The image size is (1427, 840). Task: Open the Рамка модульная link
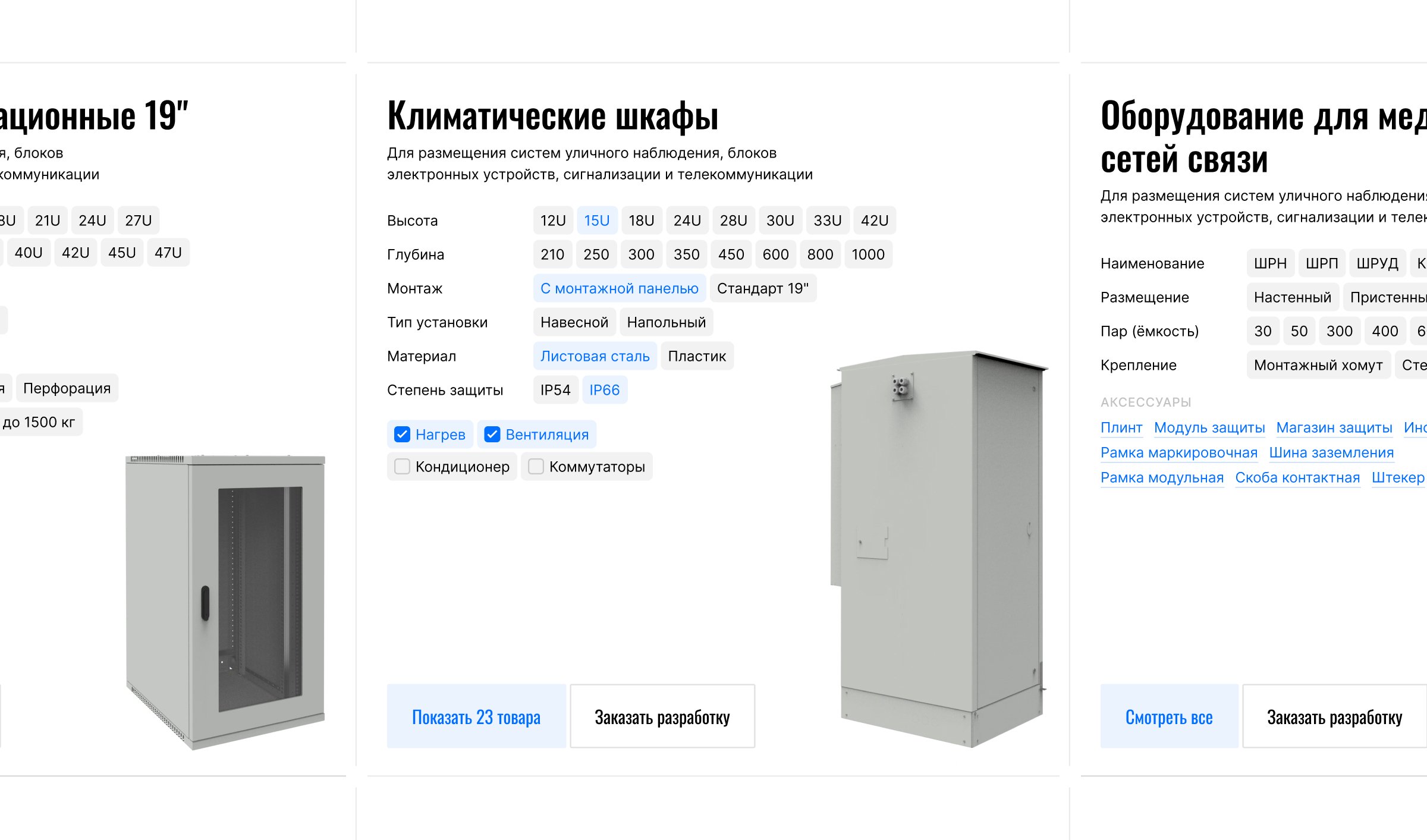1161,477
